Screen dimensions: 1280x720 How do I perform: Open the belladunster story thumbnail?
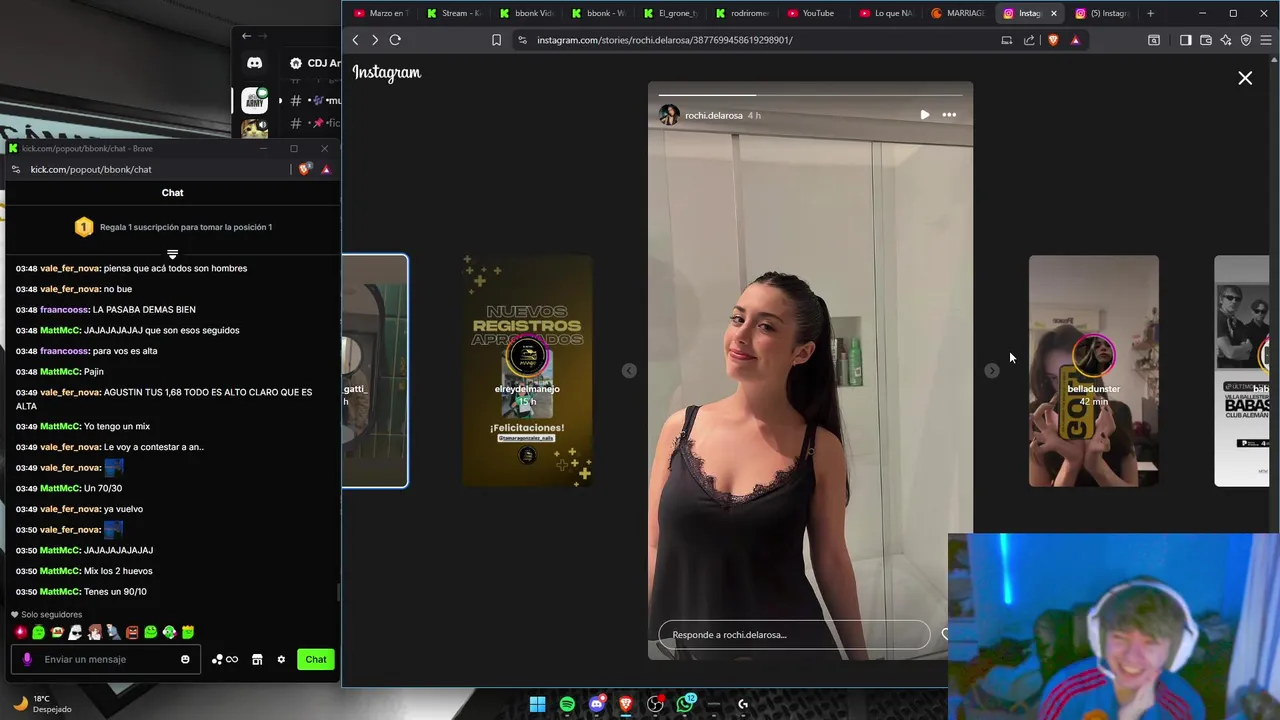point(1094,371)
